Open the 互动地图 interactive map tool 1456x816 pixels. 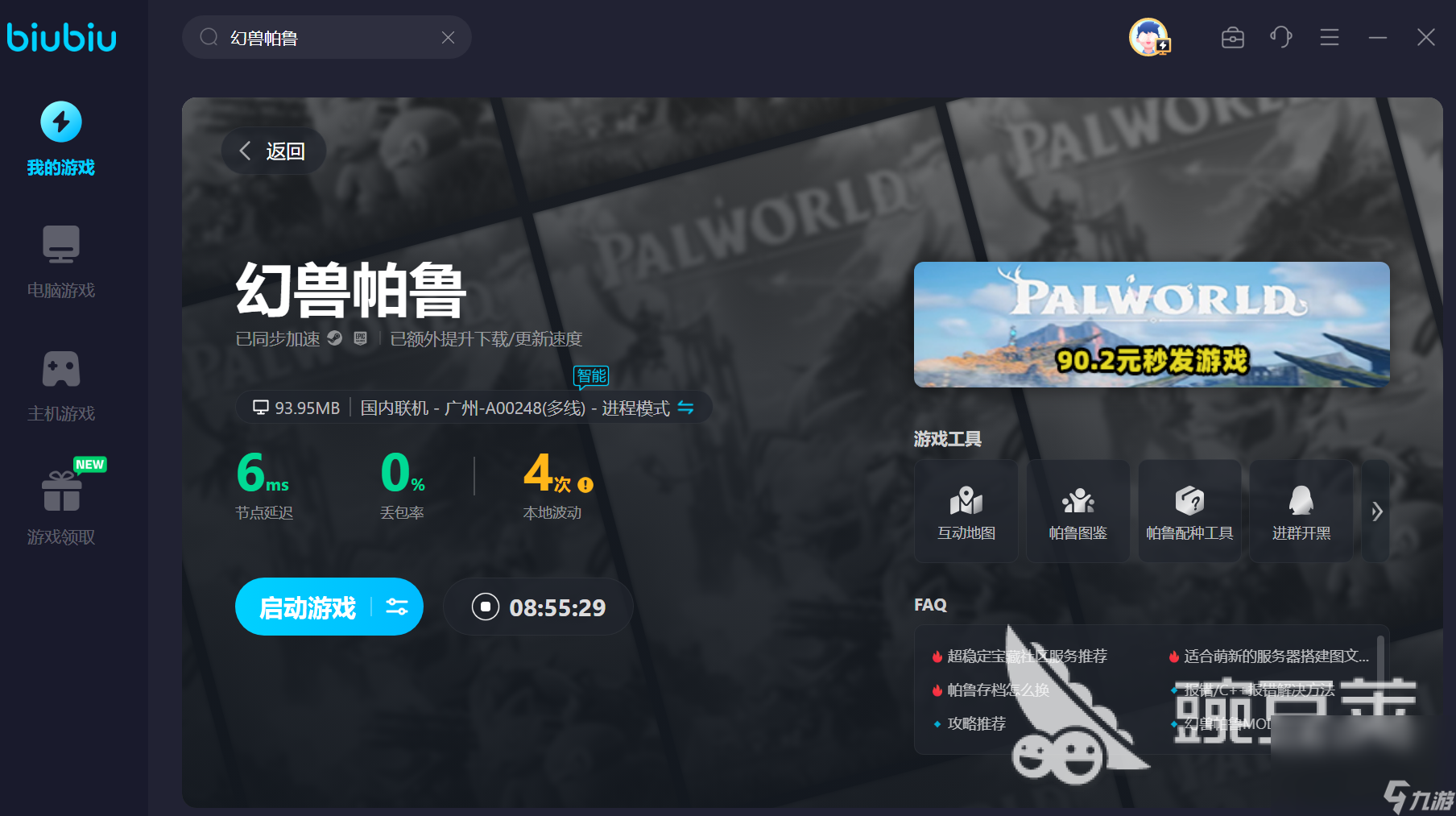(966, 510)
